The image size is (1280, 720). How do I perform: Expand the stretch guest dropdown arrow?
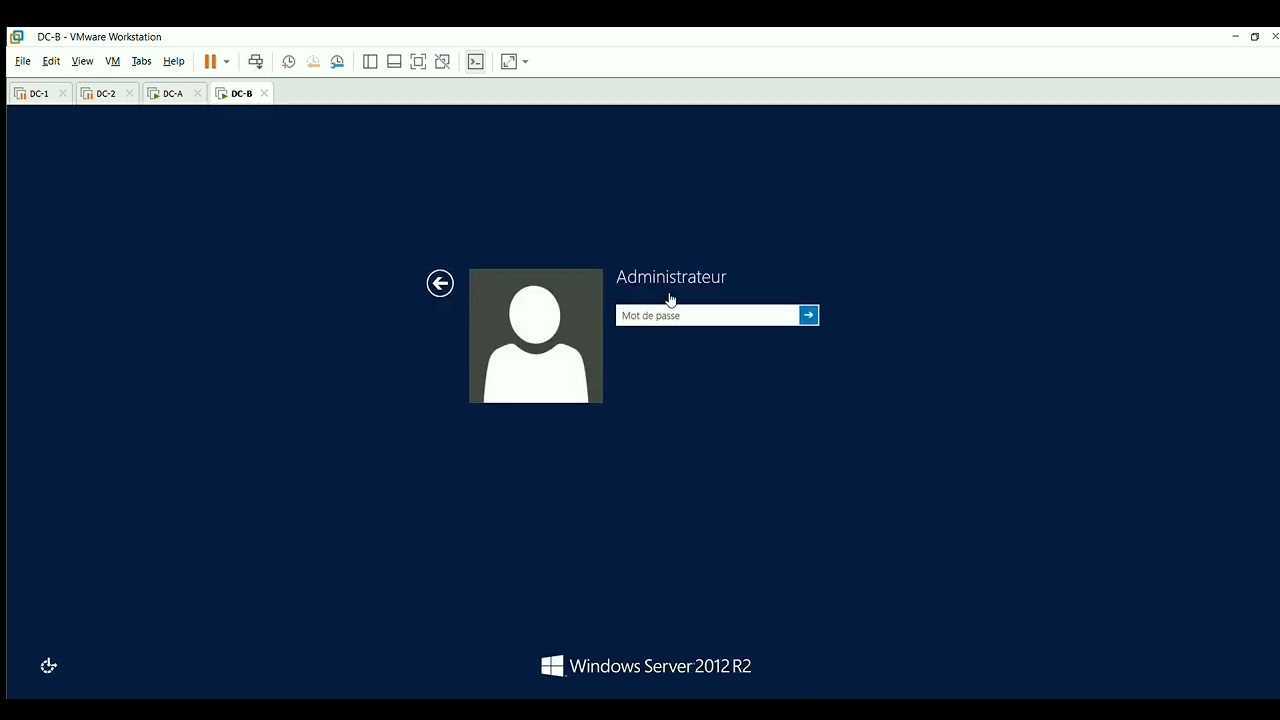(525, 62)
